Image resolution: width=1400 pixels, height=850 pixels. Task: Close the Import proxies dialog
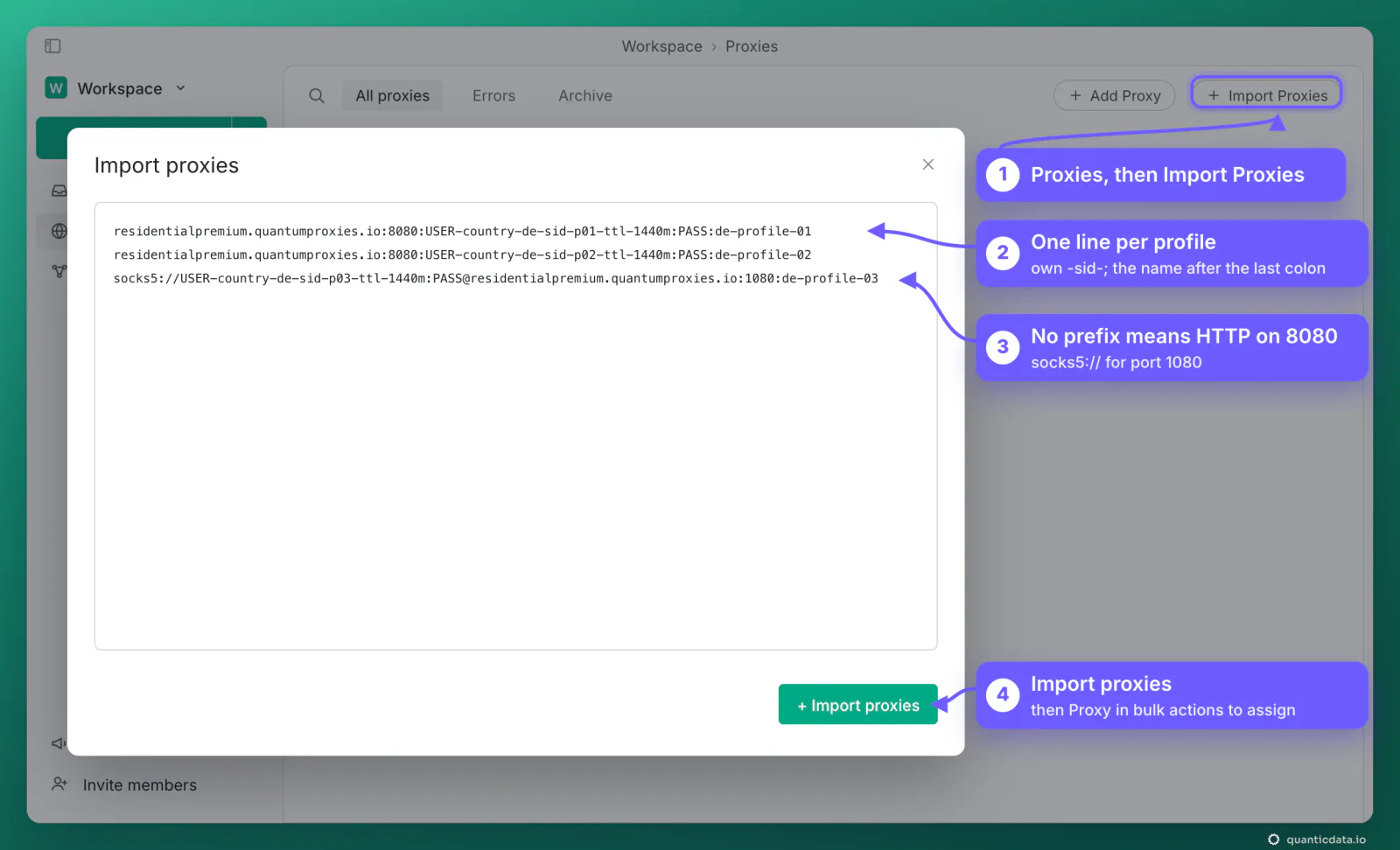(928, 164)
